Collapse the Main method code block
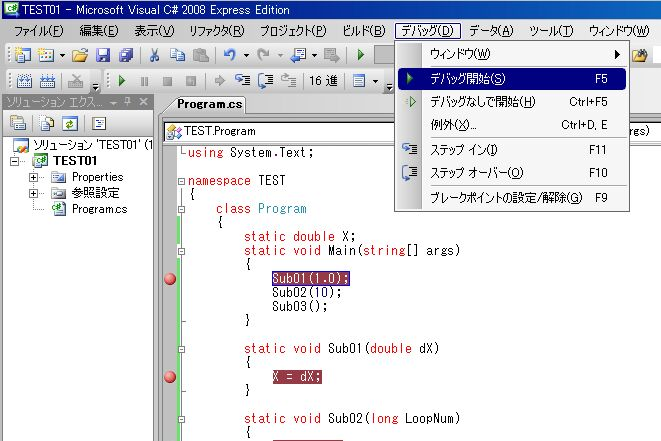The height and width of the screenshot is (441, 661). click(181, 251)
